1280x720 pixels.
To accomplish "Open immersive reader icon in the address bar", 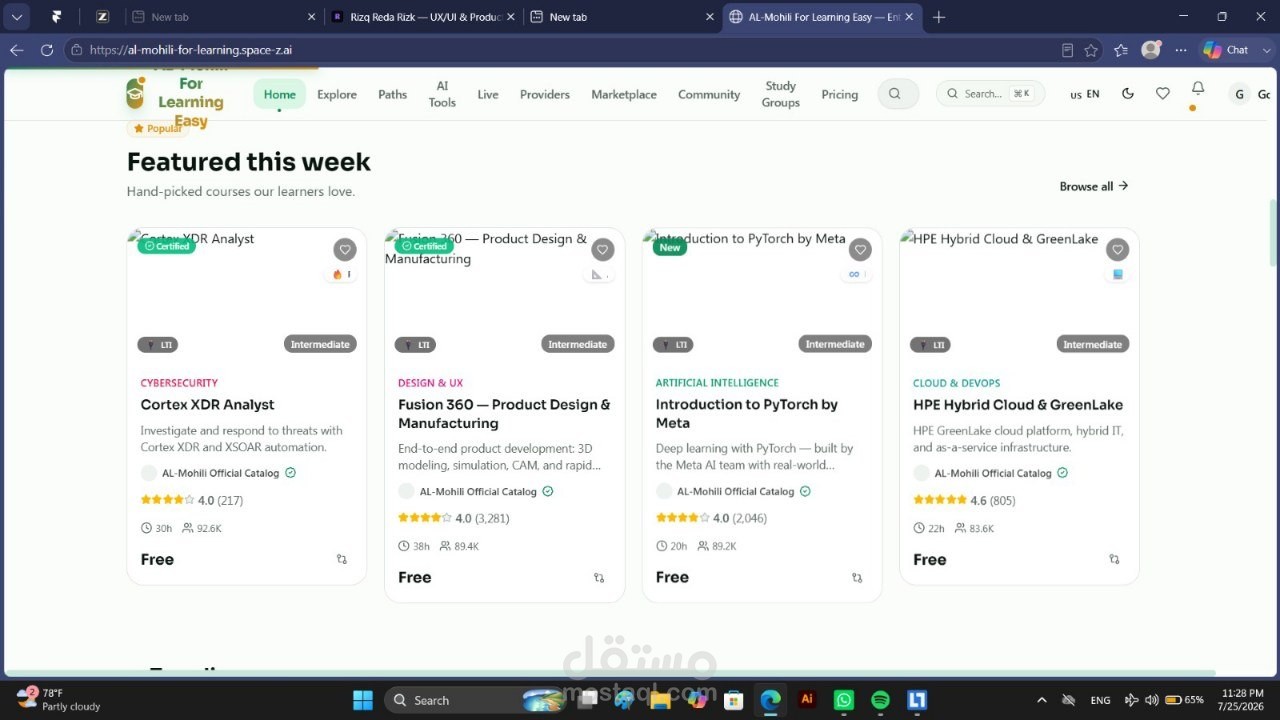I will click(1067, 50).
